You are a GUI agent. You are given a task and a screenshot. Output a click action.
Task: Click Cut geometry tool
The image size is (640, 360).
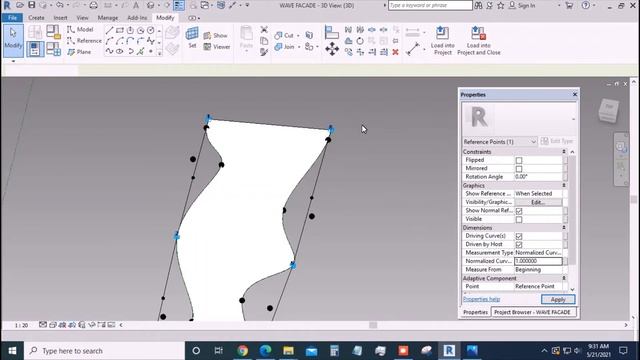284,36
